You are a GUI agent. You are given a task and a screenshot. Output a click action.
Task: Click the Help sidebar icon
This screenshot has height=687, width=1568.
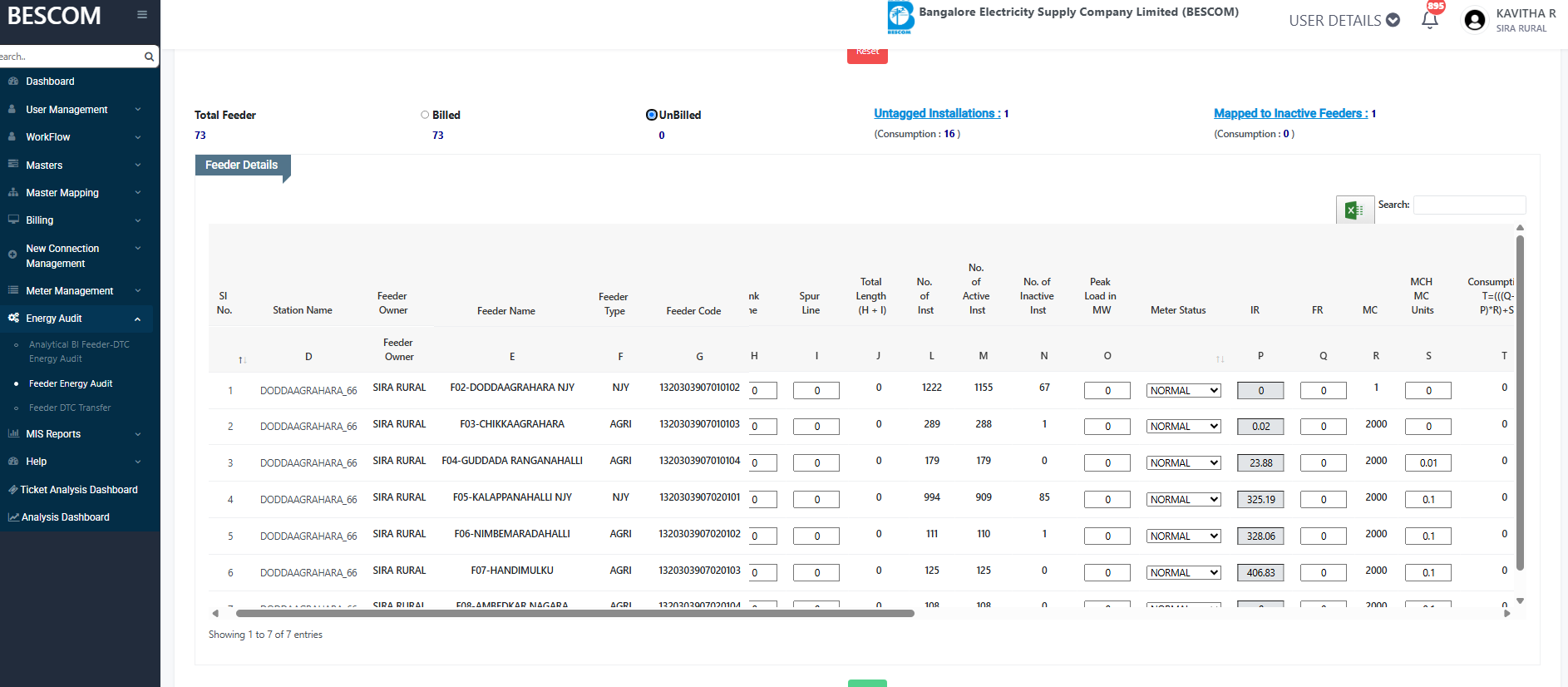click(12, 462)
